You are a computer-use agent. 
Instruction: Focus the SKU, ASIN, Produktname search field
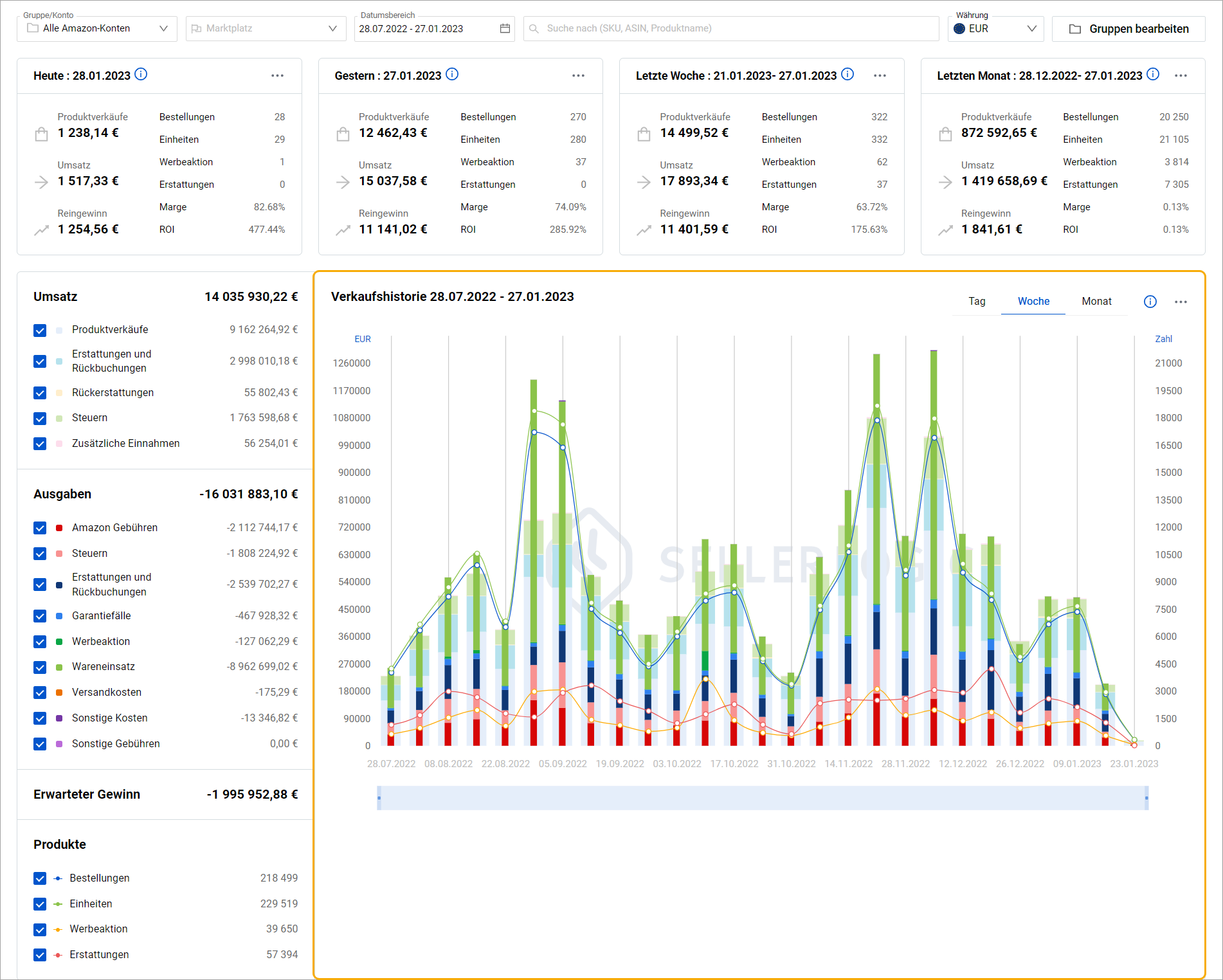731,29
